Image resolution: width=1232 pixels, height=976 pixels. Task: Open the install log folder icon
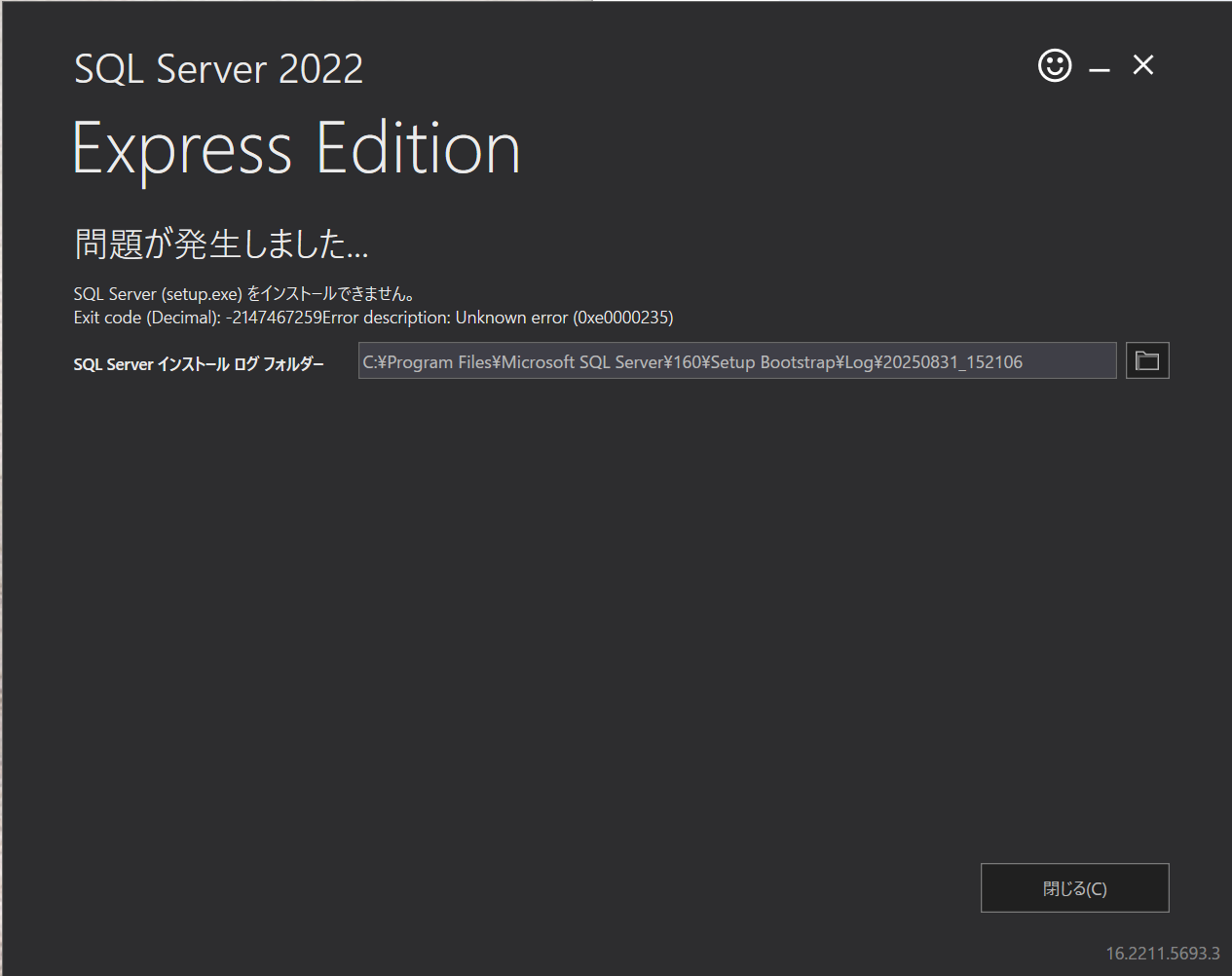coord(1147,360)
